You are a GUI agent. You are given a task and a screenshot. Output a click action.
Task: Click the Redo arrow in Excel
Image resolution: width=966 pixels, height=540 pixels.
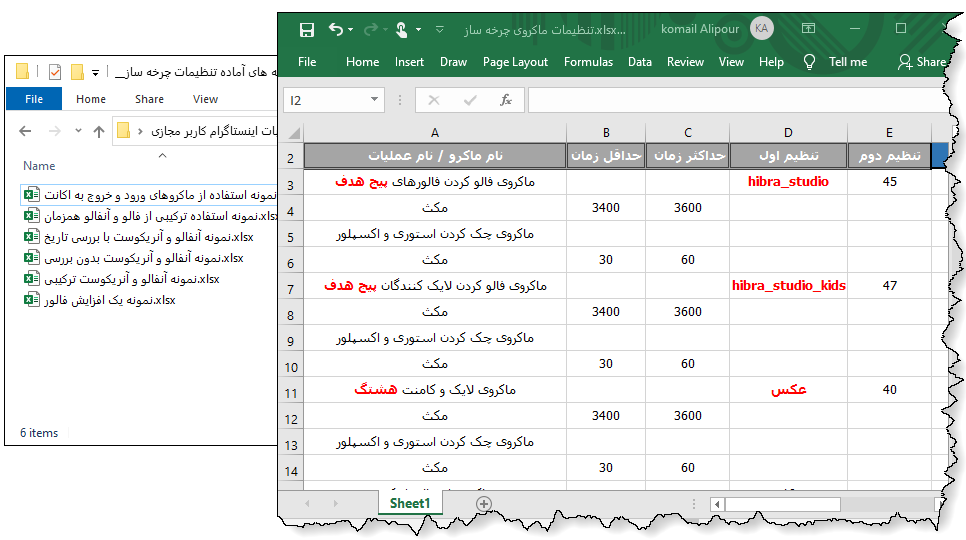point(371,29)
